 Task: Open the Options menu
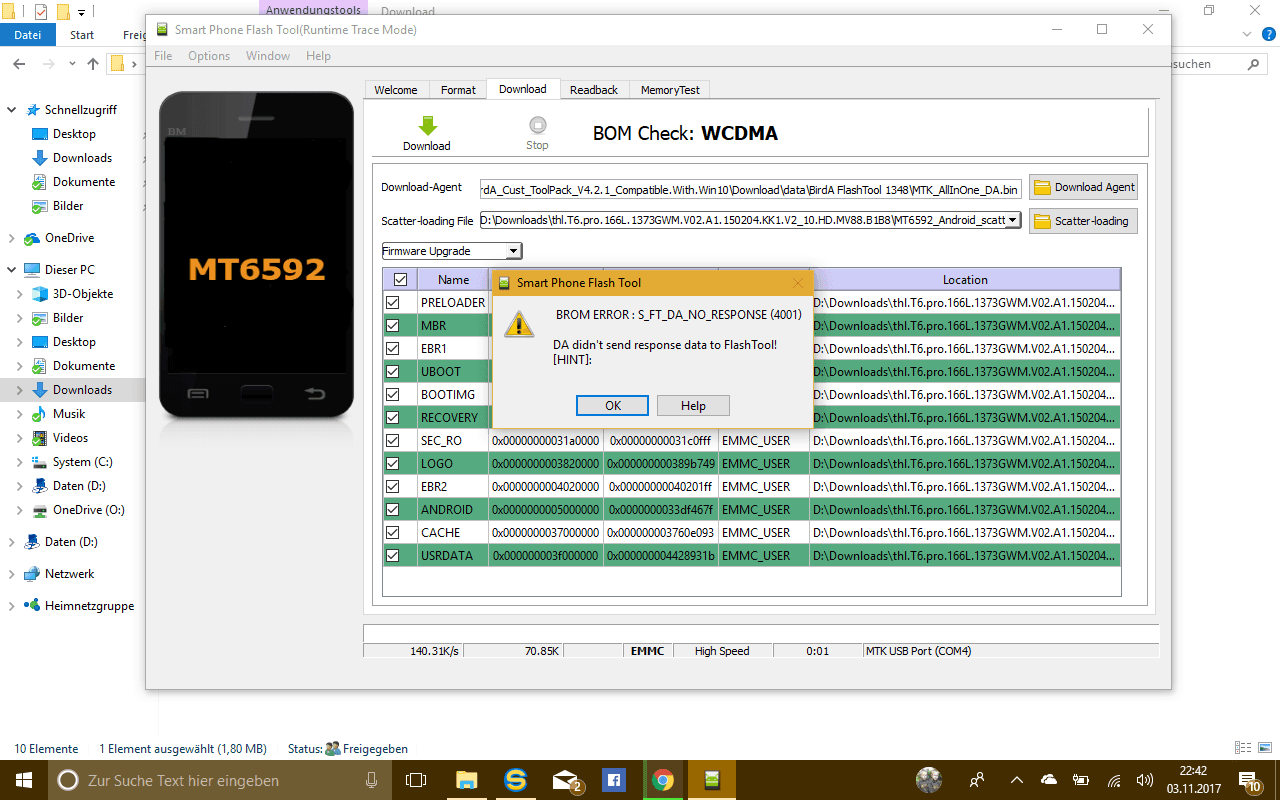click(x=209, y=56)
